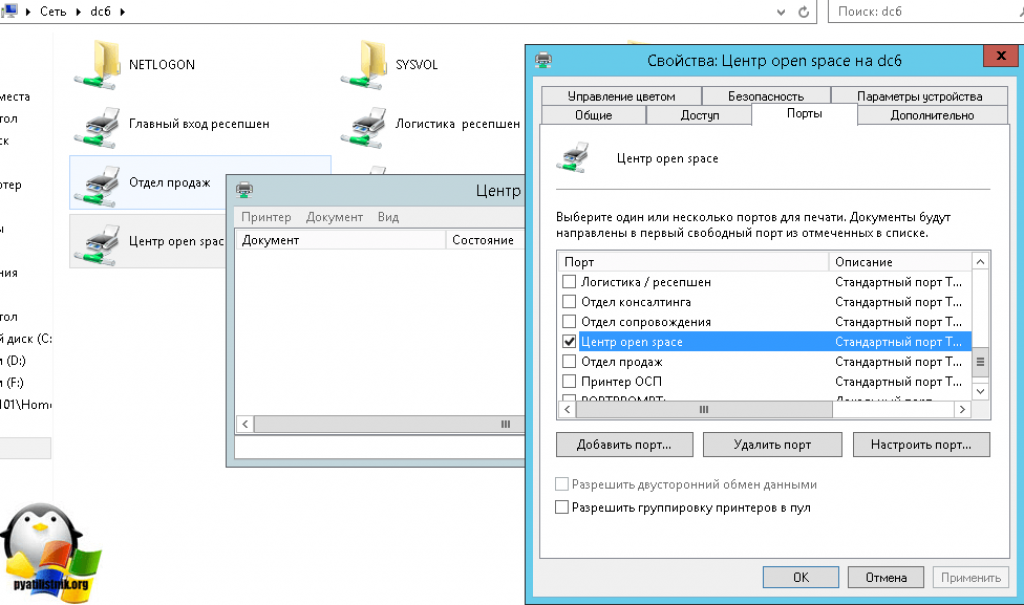Viewport: 1024px width, 605px height.
Task: Check the Отдел продаж port checkbox
Action: (569, 361)
